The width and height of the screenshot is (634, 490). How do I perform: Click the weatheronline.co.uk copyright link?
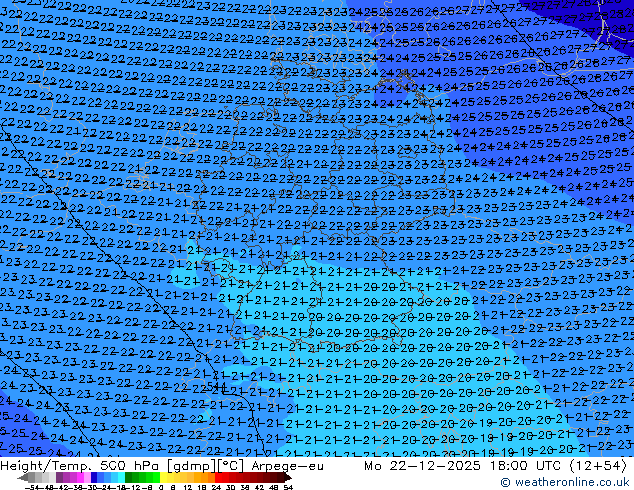(565, 482)
